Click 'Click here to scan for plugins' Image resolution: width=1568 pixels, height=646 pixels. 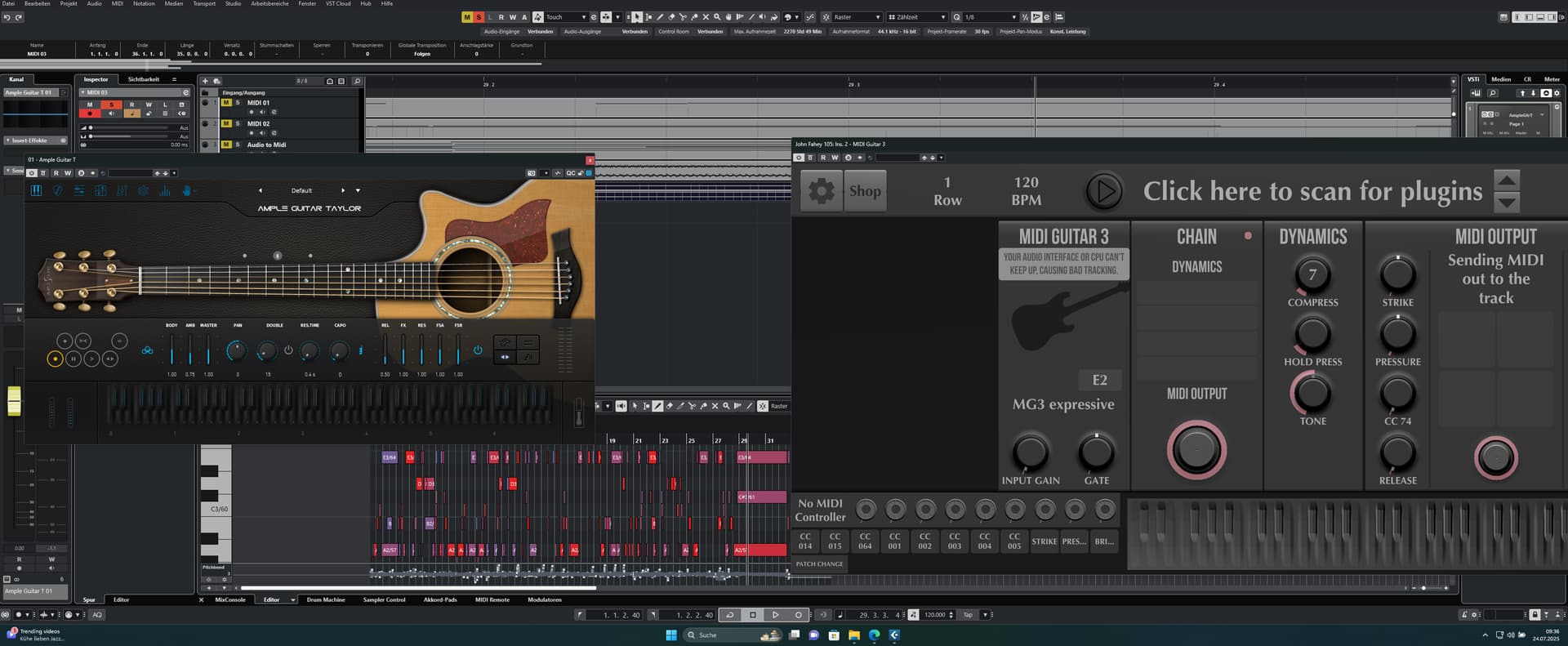click(1312, 191)
